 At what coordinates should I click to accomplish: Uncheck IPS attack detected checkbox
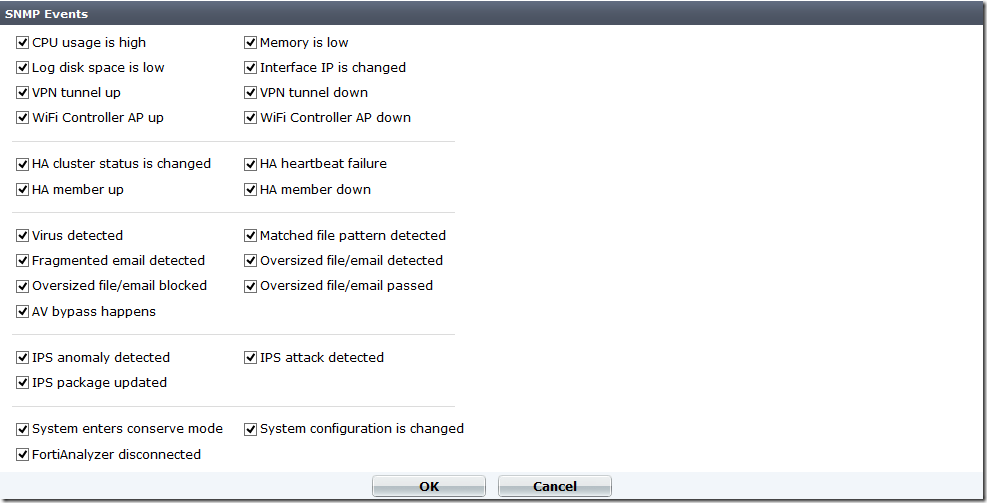(251, 358)
